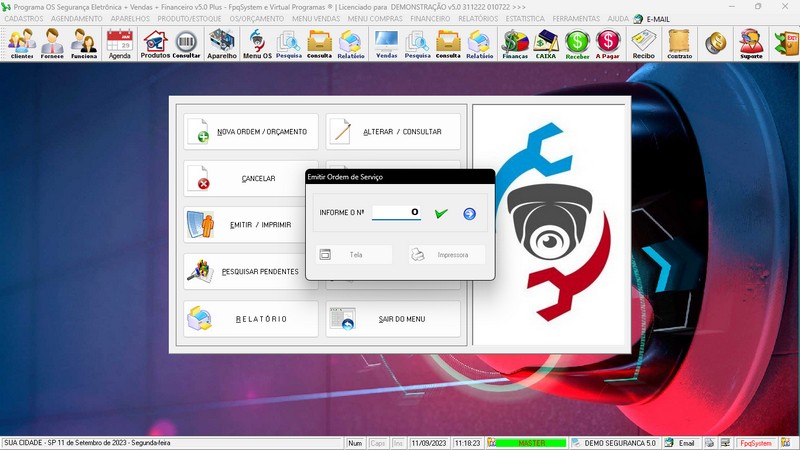Image resolution: width=800 pixels, height=450 pixels.
Task: Click the blue arrow icon in dialog
Action: click(x=469, y=214)
